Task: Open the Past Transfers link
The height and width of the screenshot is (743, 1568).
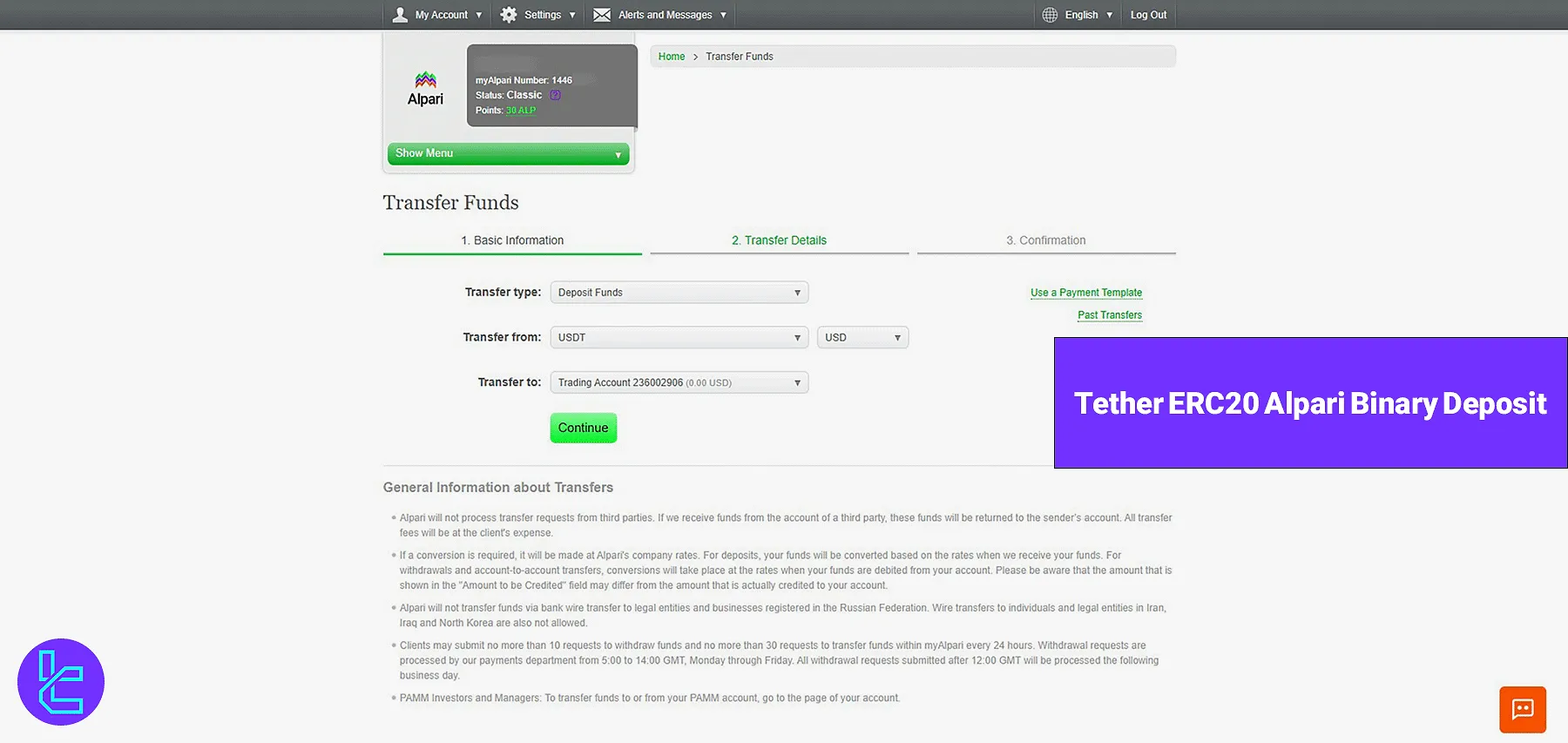Action: click(x=1110, y=315)
